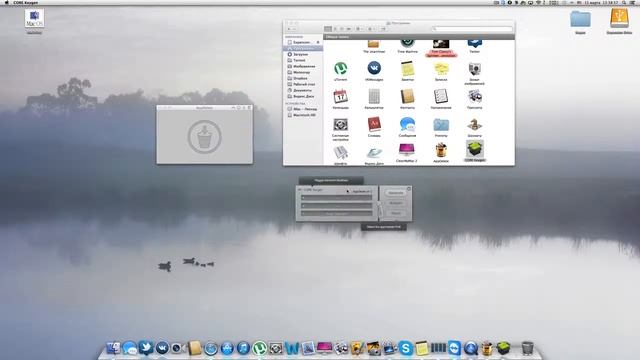The height and width of the screenshot is (360, 640).
Task: Open Downloads (Загрузки) in Finder sidebar
Action: [x=302, y=54]
